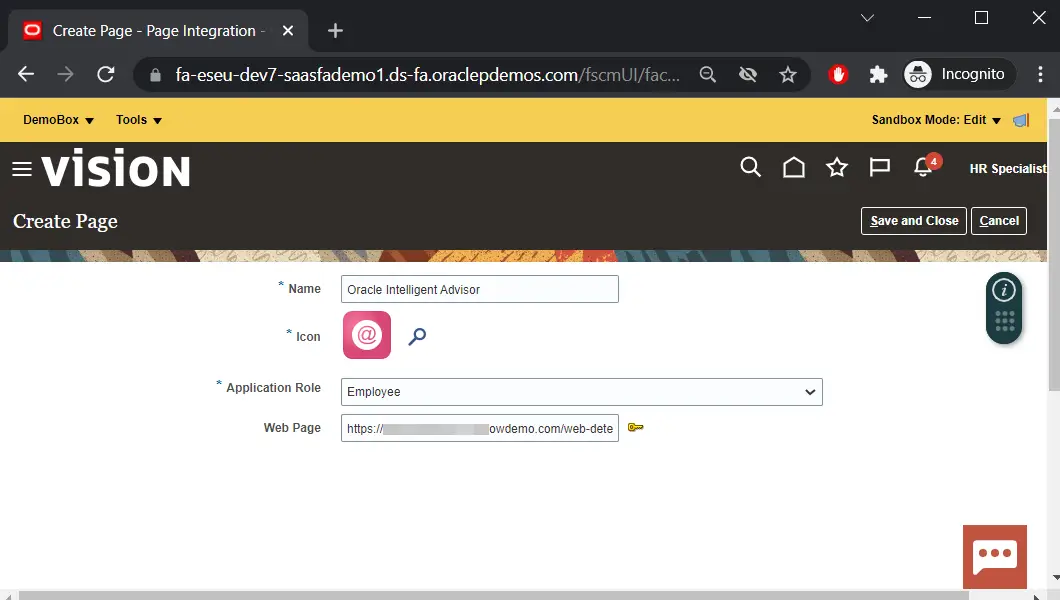
Task: Click the Vision logo
Action: 116,168
